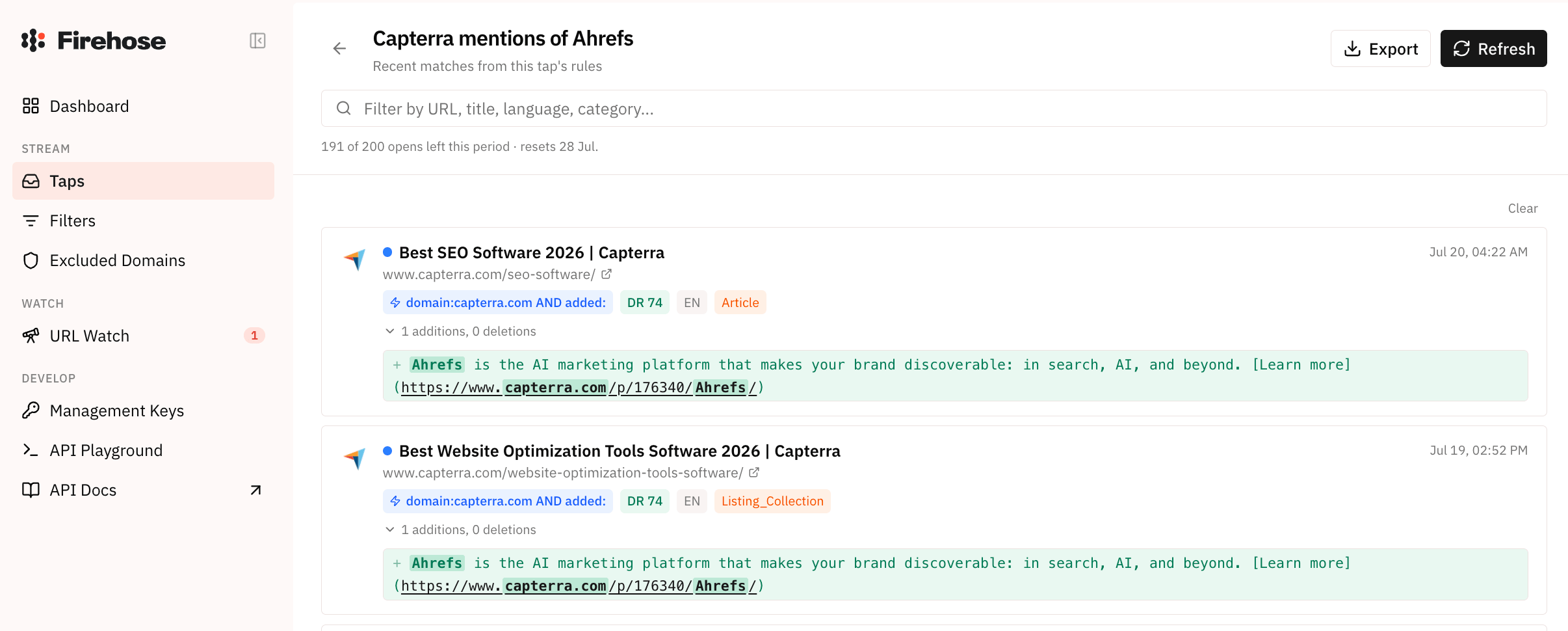Click the Firehose logo icon

(33, 40)
